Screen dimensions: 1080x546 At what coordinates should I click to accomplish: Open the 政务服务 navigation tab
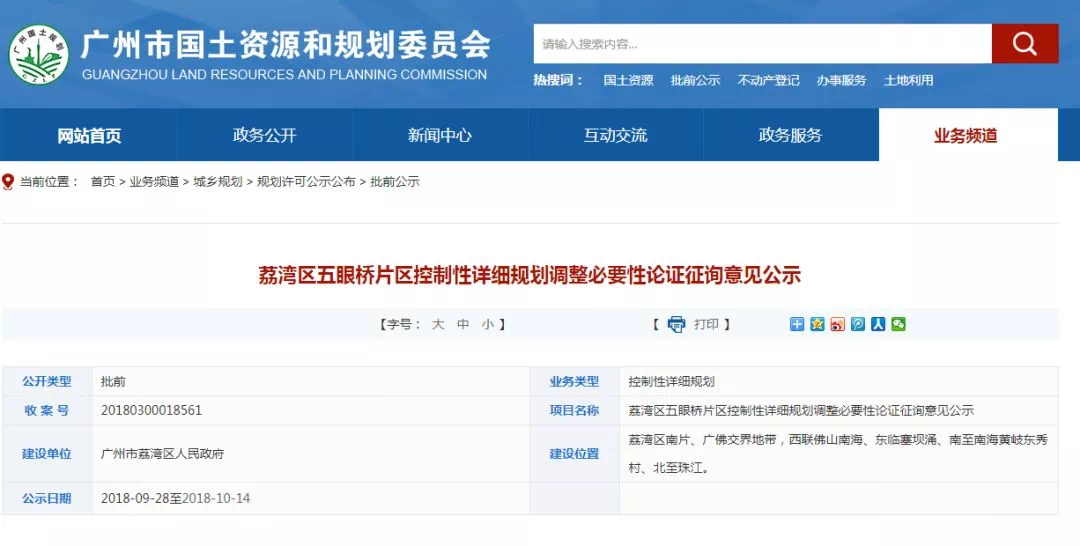coord(790,135)
